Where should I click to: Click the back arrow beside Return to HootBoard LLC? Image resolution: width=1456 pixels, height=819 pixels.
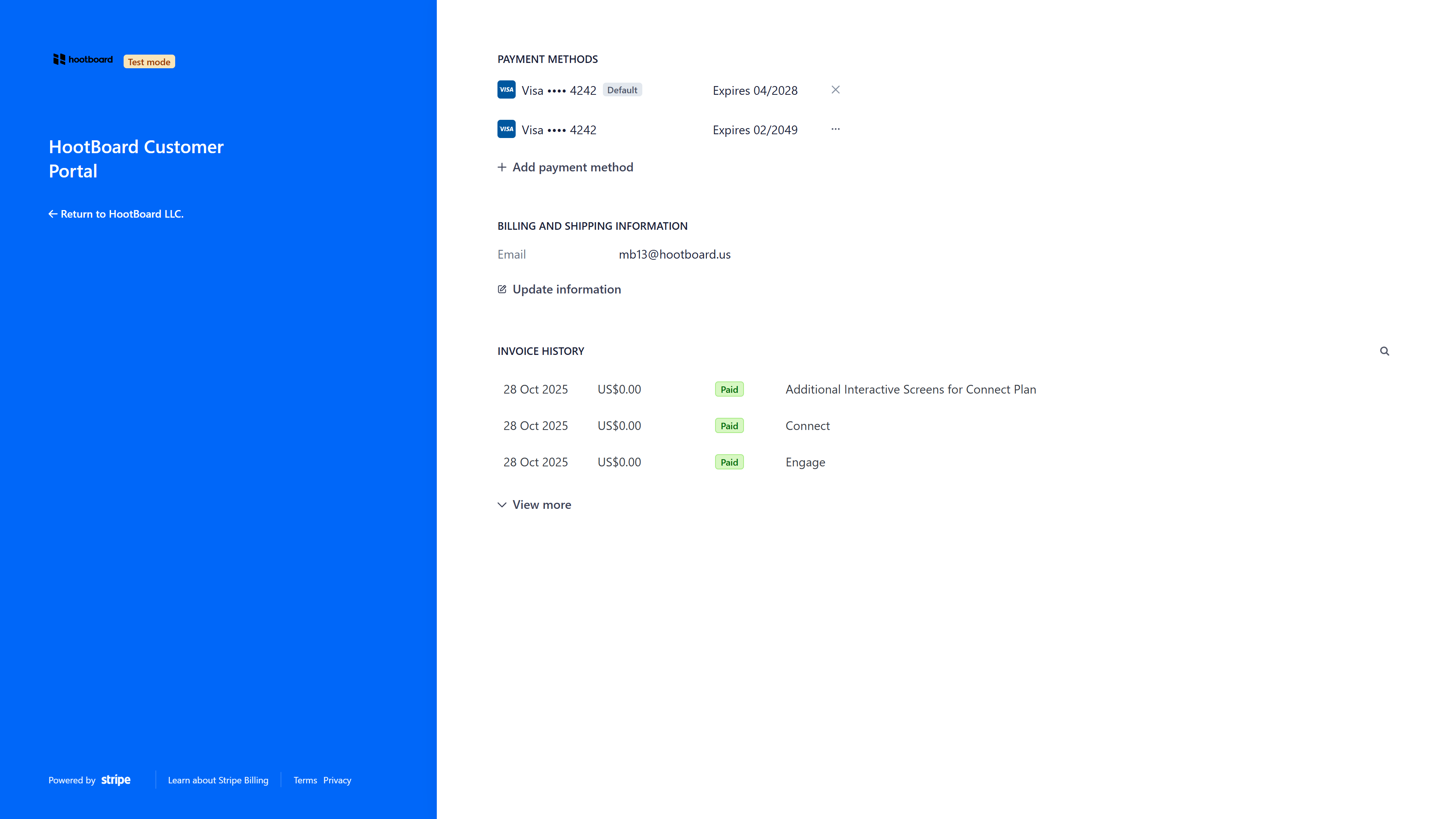tap(53, 213)
